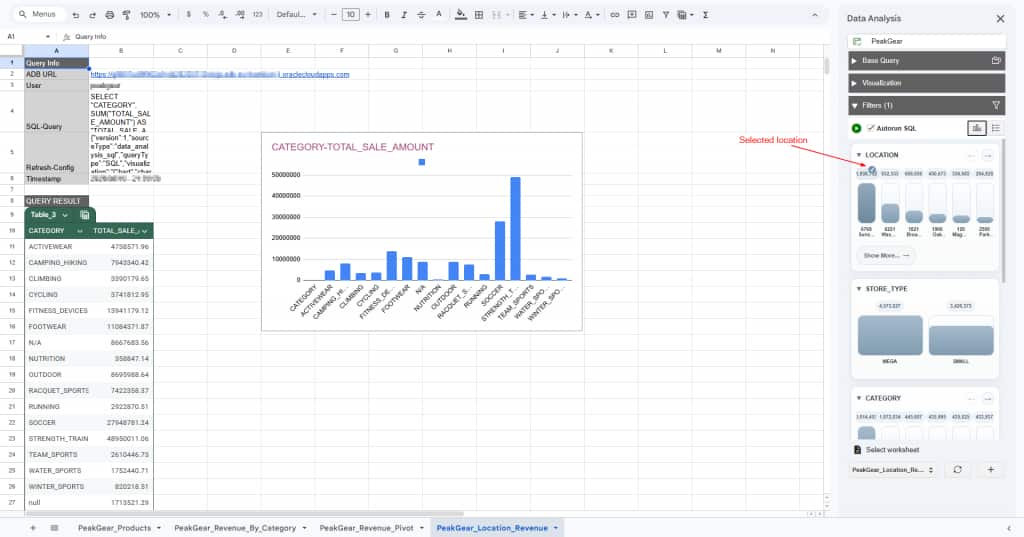Add a new worksheet with plus button
Viewport: 1024px width, 537px height.
point(990,469)
